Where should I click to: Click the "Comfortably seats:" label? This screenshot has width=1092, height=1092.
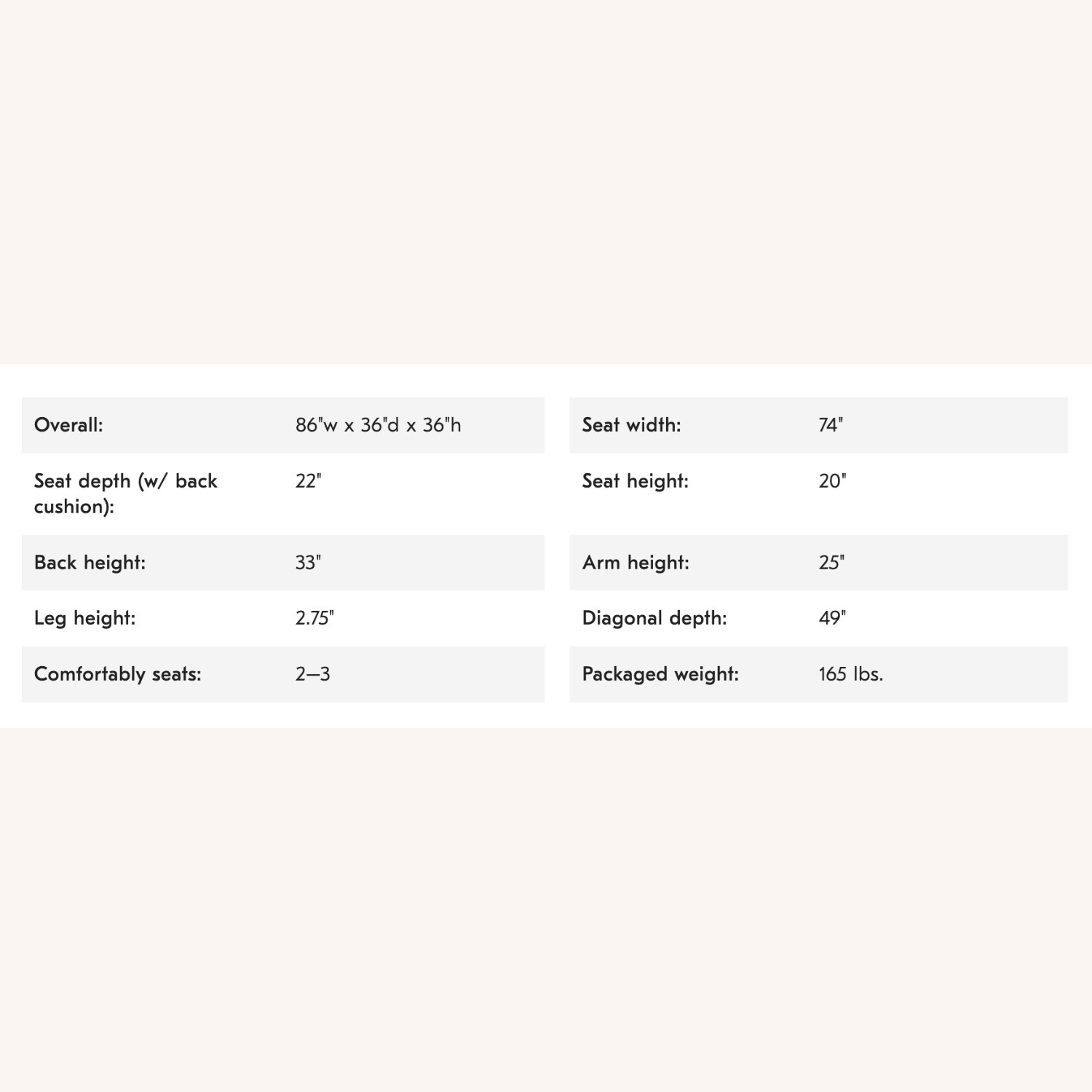(x=117, y=674)
